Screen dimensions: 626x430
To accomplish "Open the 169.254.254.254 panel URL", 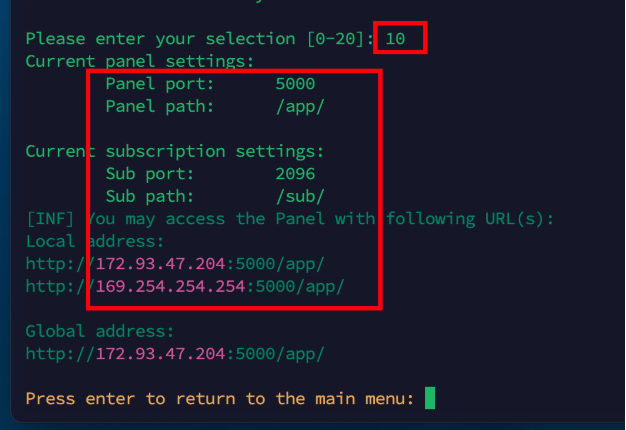I will [185, 286].
